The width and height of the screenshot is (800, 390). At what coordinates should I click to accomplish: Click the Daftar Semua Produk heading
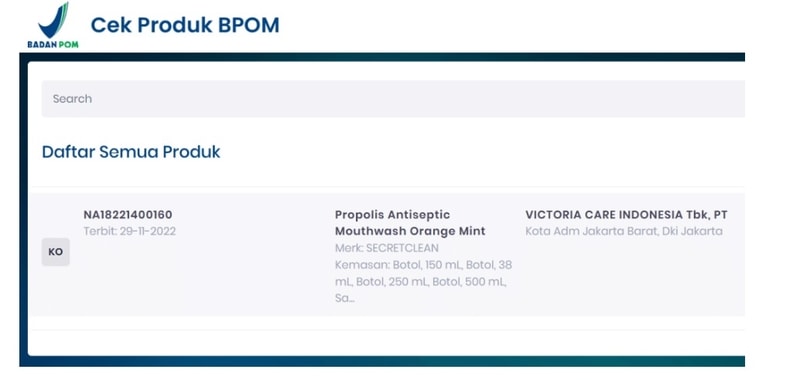click(131, 152)
